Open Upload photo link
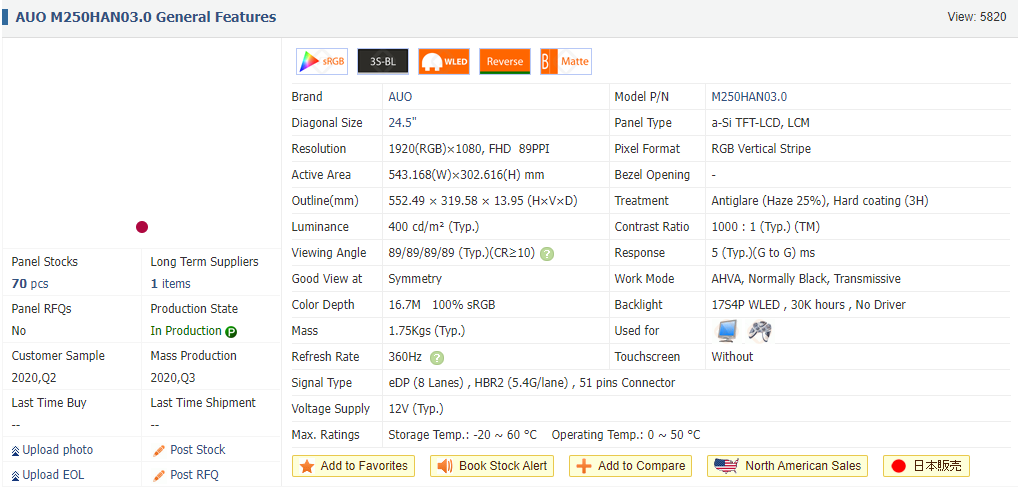Image resolution: width=1018 pixels, height=487 pixels. pyautogui.click(x=58, y=450)
